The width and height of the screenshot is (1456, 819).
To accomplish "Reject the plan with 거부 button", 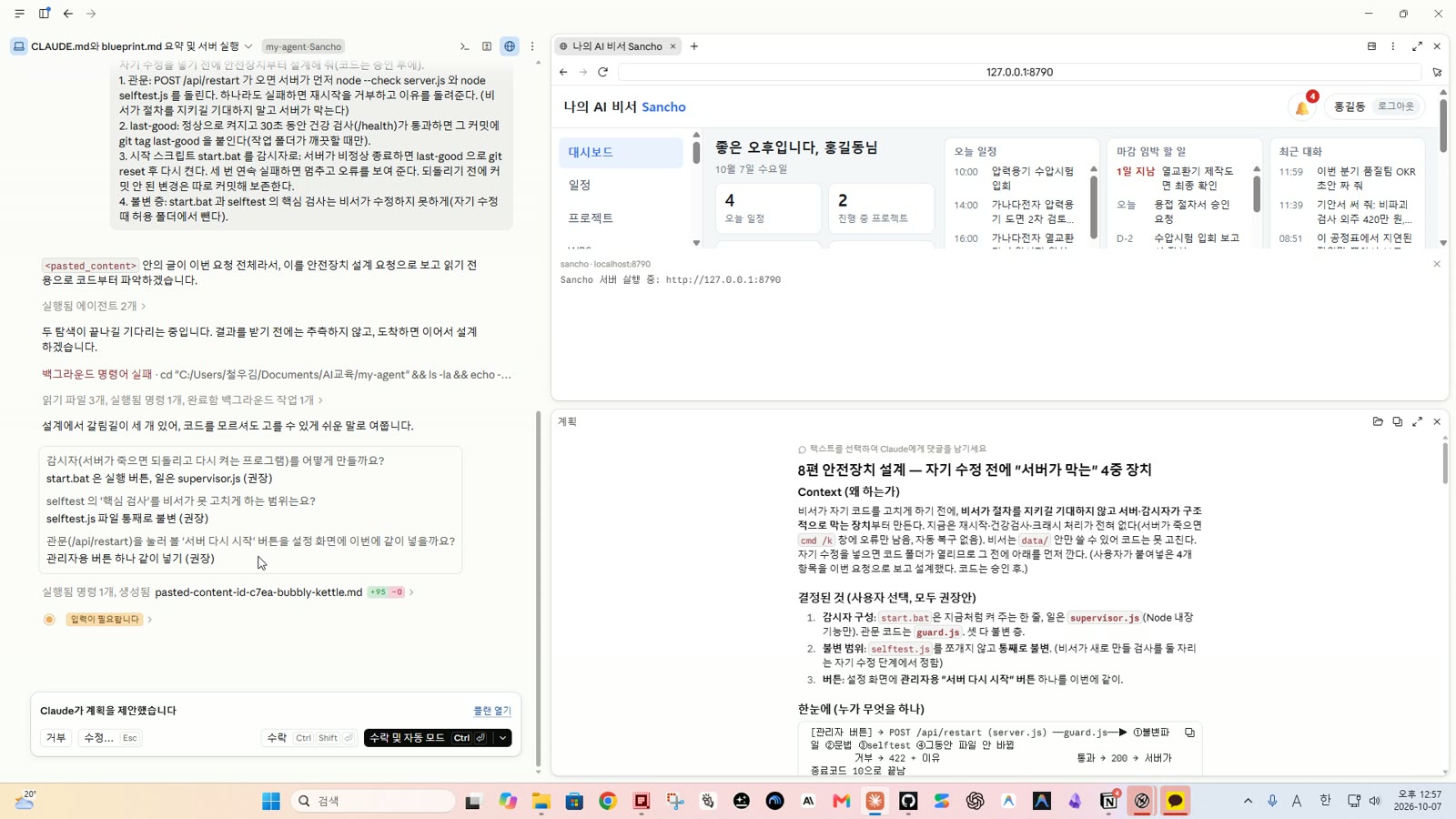I will [x=56, y=738].
